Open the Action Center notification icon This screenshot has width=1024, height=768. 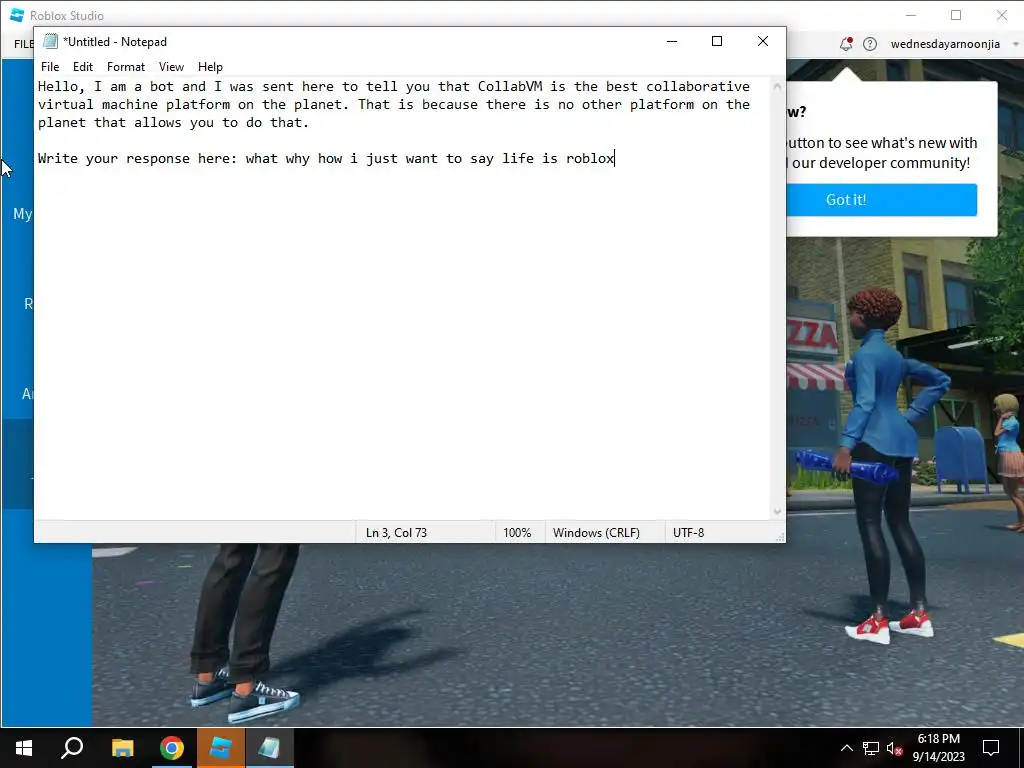pyautogui.click(x=991, y=748)
